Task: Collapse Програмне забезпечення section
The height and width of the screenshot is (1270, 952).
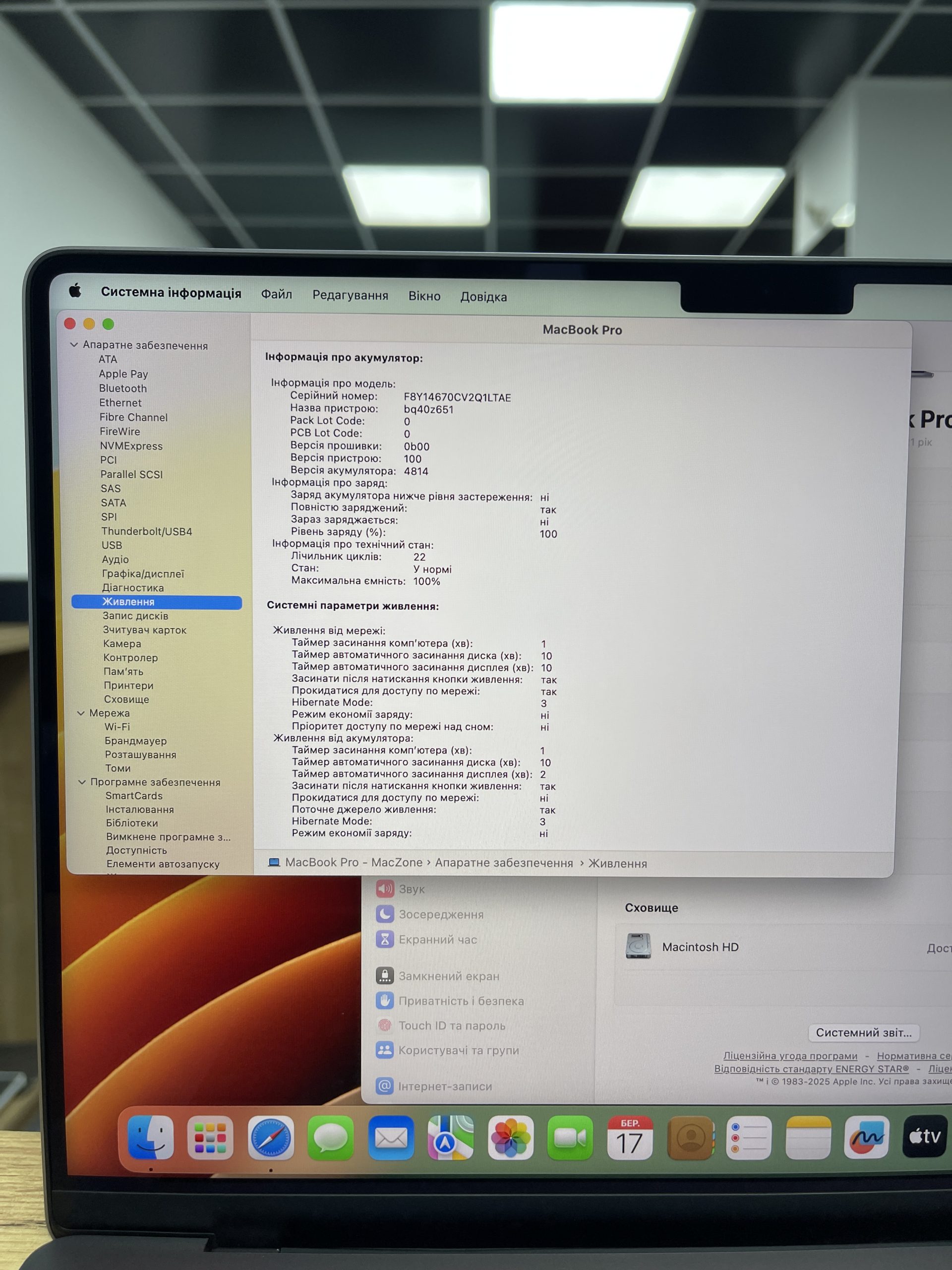Action: 82,782
